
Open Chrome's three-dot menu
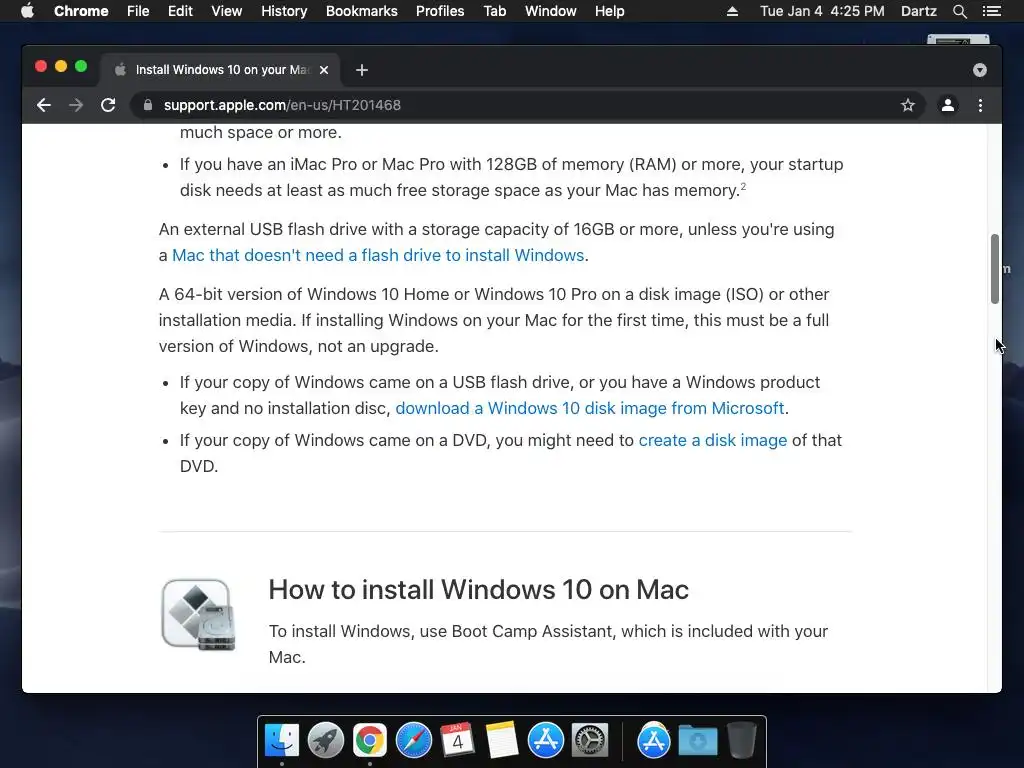[980, 105]
